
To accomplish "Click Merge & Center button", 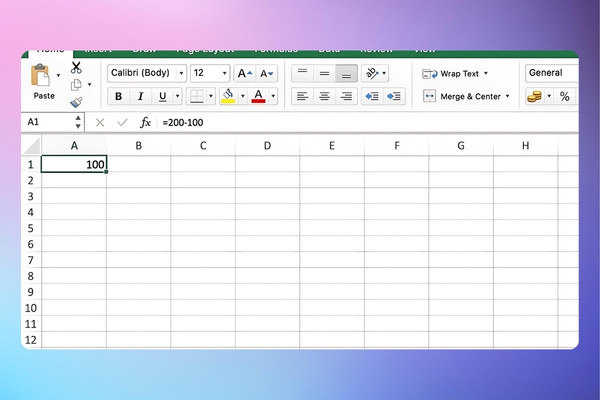I will click(x=462, y=96).
